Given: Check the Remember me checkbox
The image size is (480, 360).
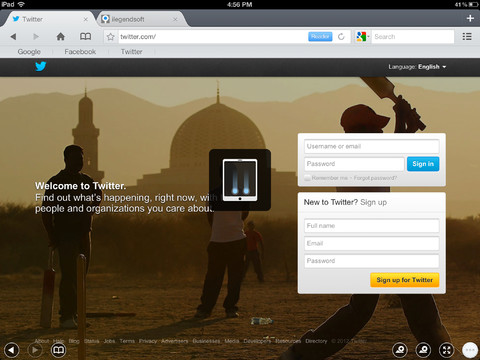Looking at the screenshot, I should point(307,178).
